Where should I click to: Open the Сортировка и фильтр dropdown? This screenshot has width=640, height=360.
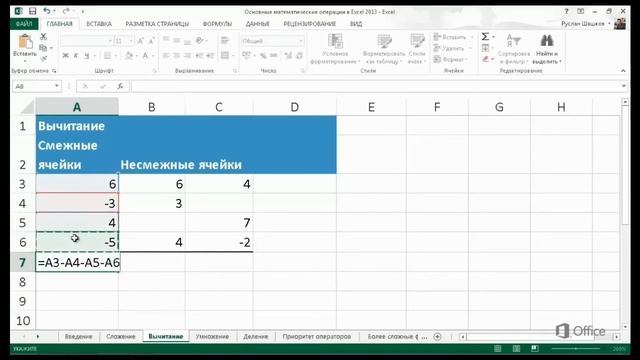click(513, 49)
